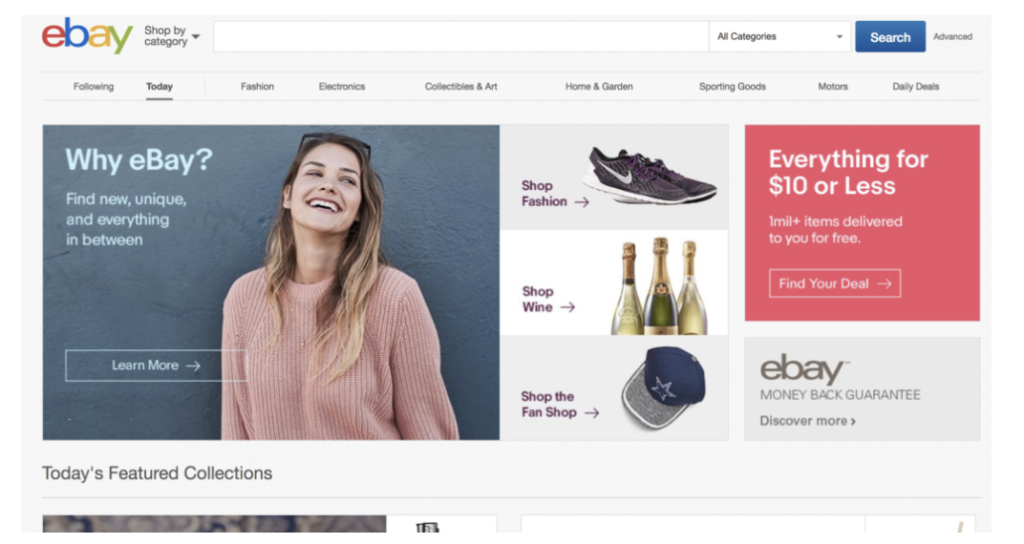Click the Cowboys cap image

(x=663, y=387)
